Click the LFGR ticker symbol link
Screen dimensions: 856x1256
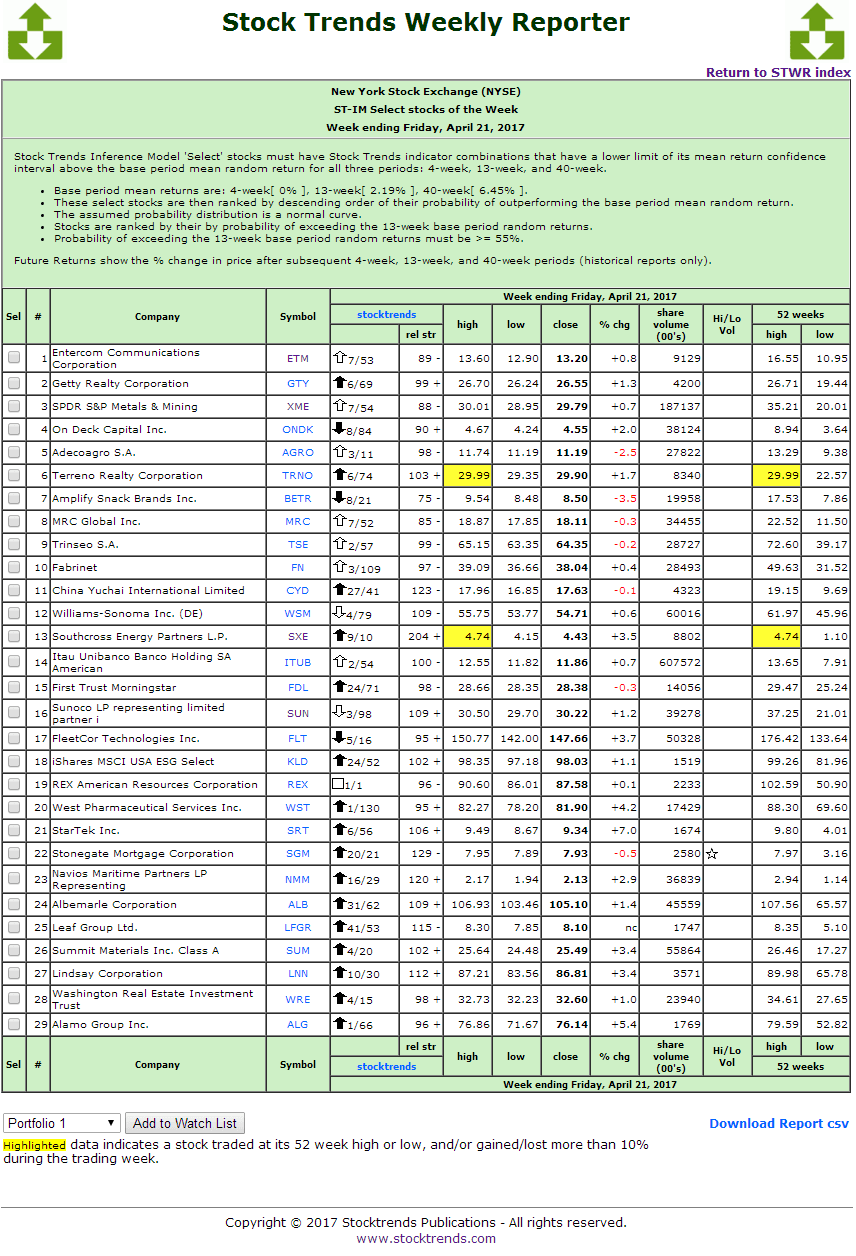click(298, 928)
